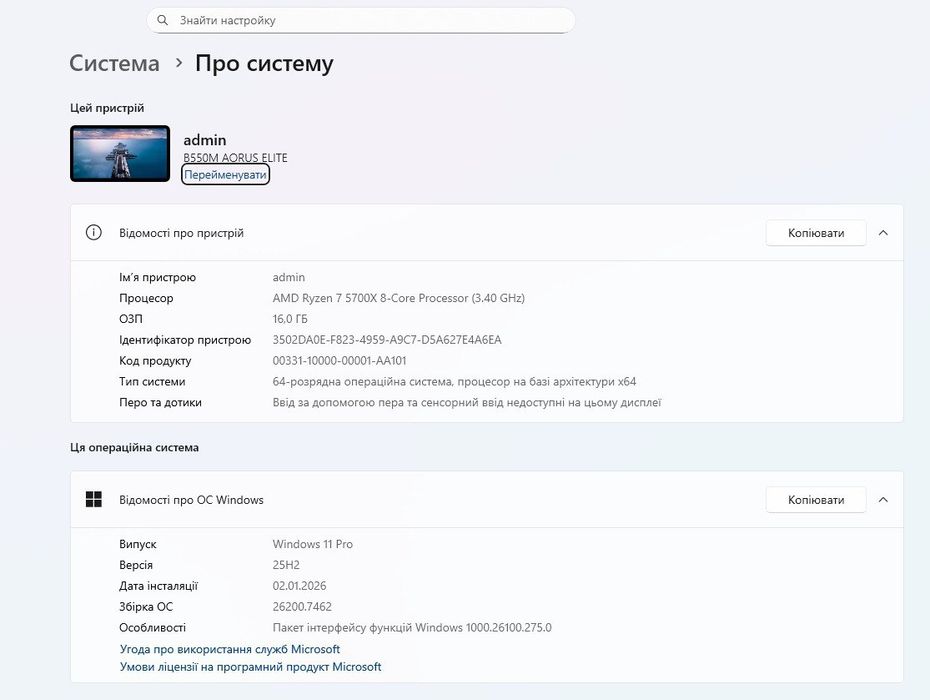The width and height of the screenshot is (930, 700).
Task: Open Угода про використання служб Microsoft link
Action: pos(230,649)
